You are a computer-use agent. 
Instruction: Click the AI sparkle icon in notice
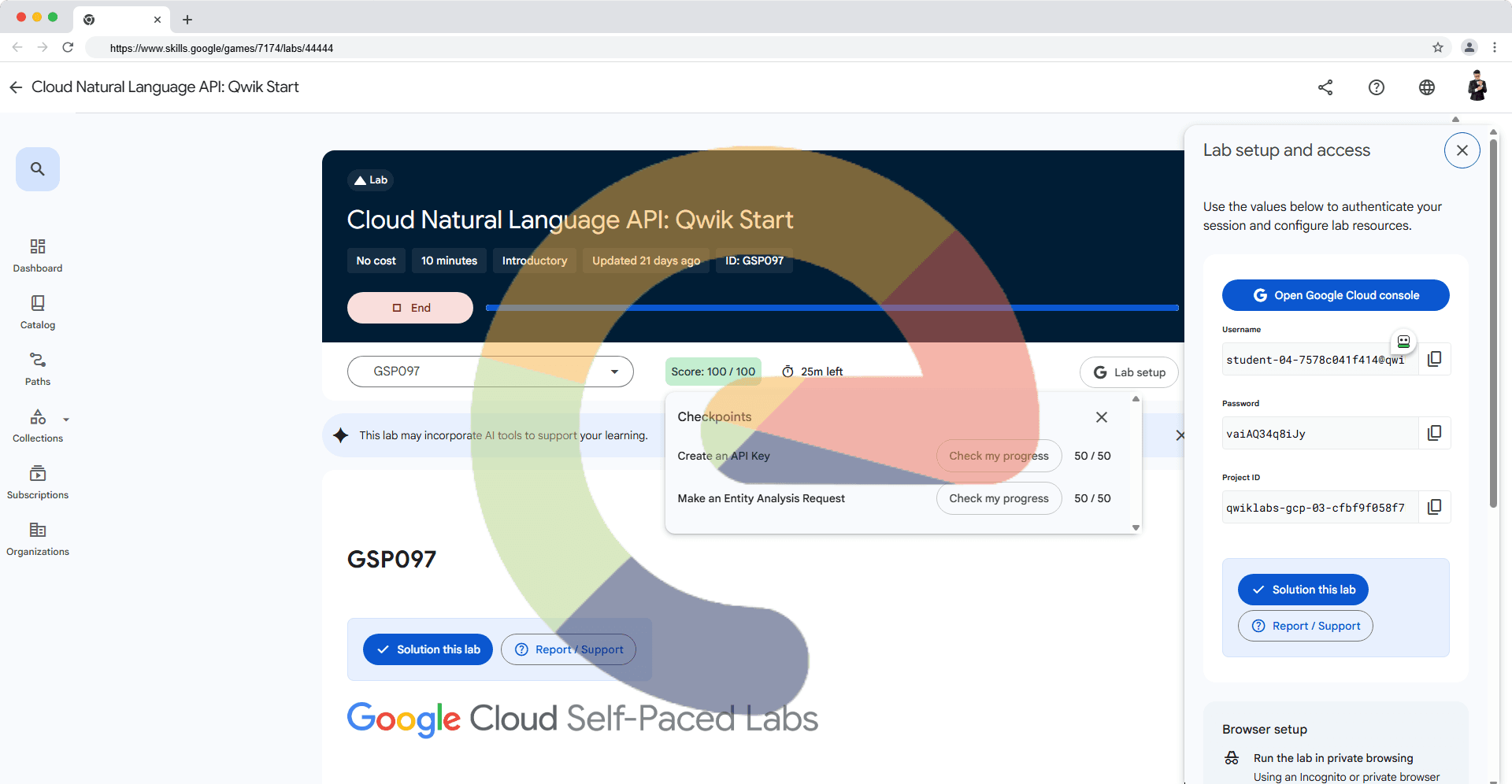(341, 435)
